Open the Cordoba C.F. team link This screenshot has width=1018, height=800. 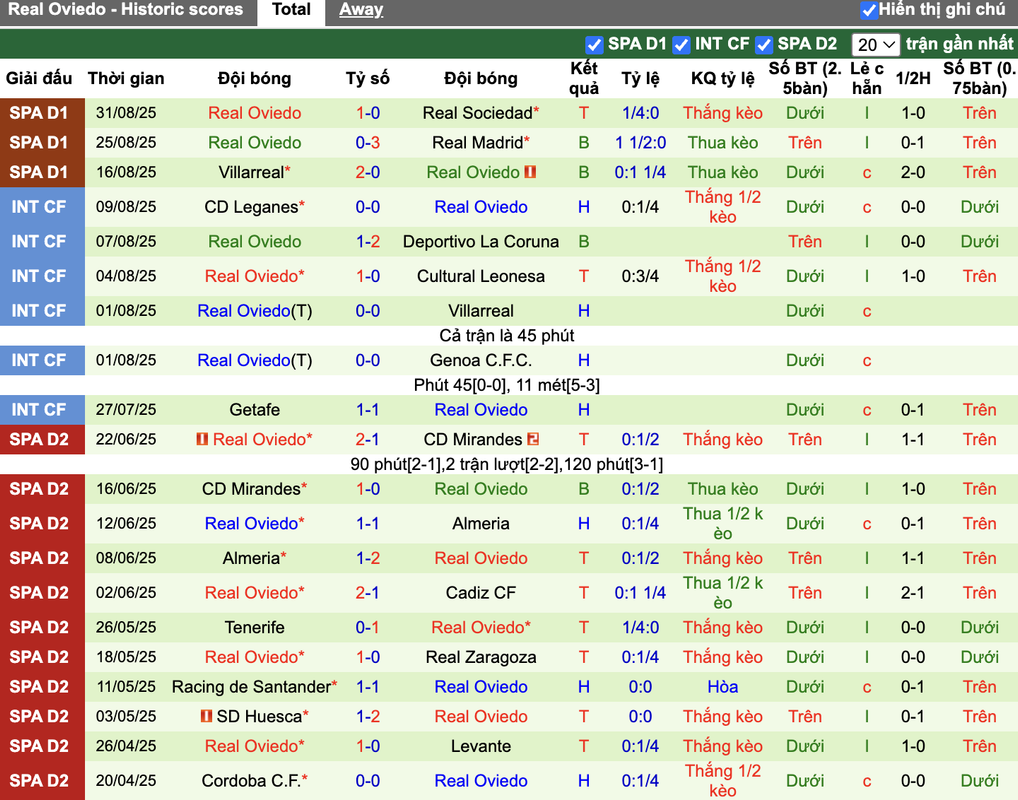tap(251, 781)
